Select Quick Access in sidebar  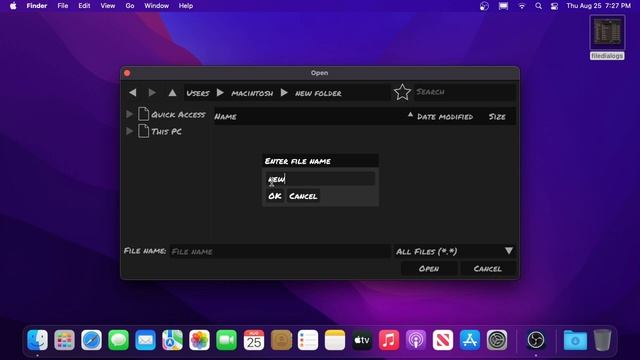pyautogui.click(x=178, y=115)
